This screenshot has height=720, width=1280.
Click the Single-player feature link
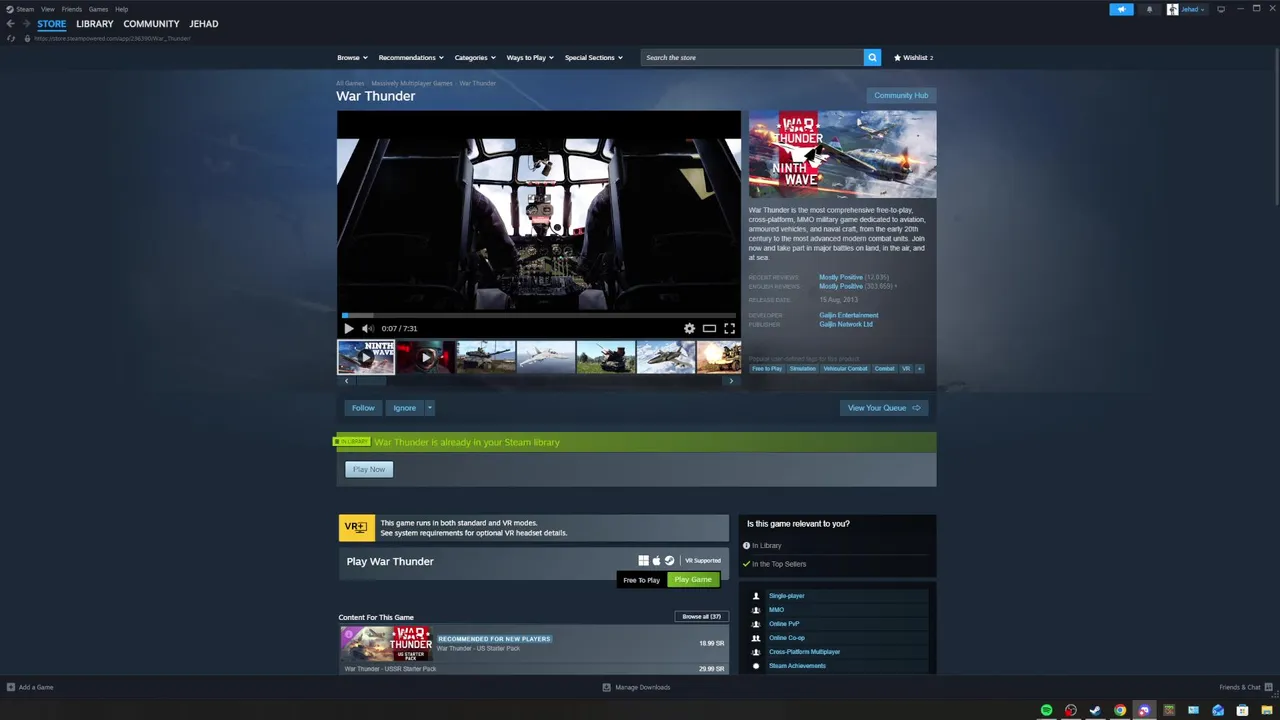[787, 596]
